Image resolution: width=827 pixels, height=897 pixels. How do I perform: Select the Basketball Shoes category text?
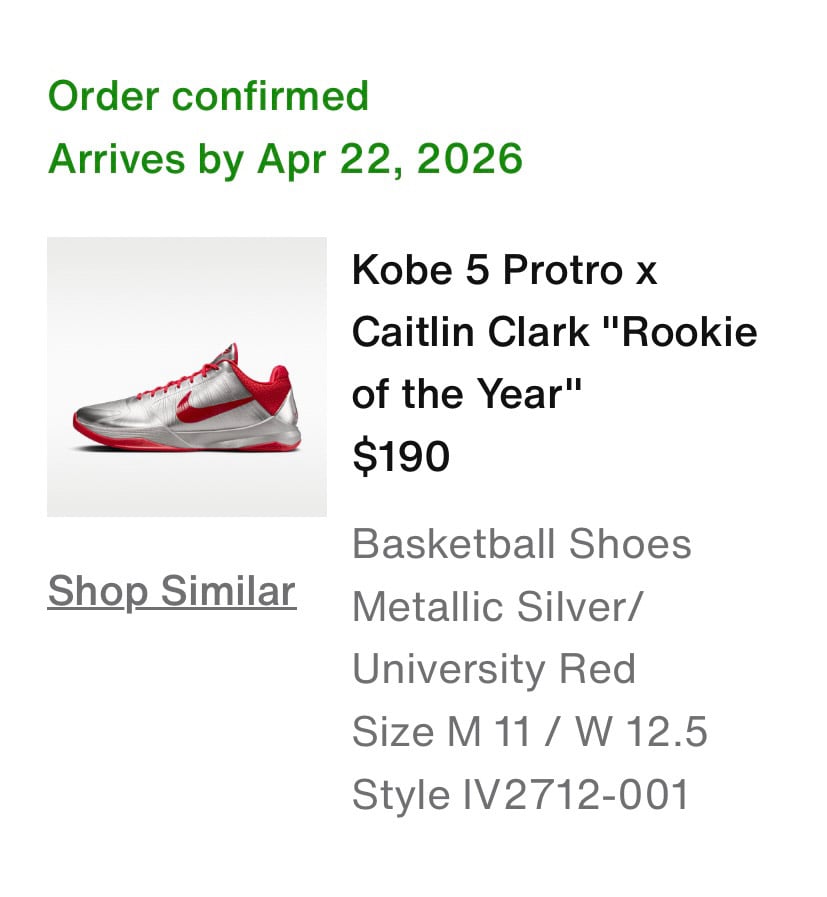pos(521,544)
